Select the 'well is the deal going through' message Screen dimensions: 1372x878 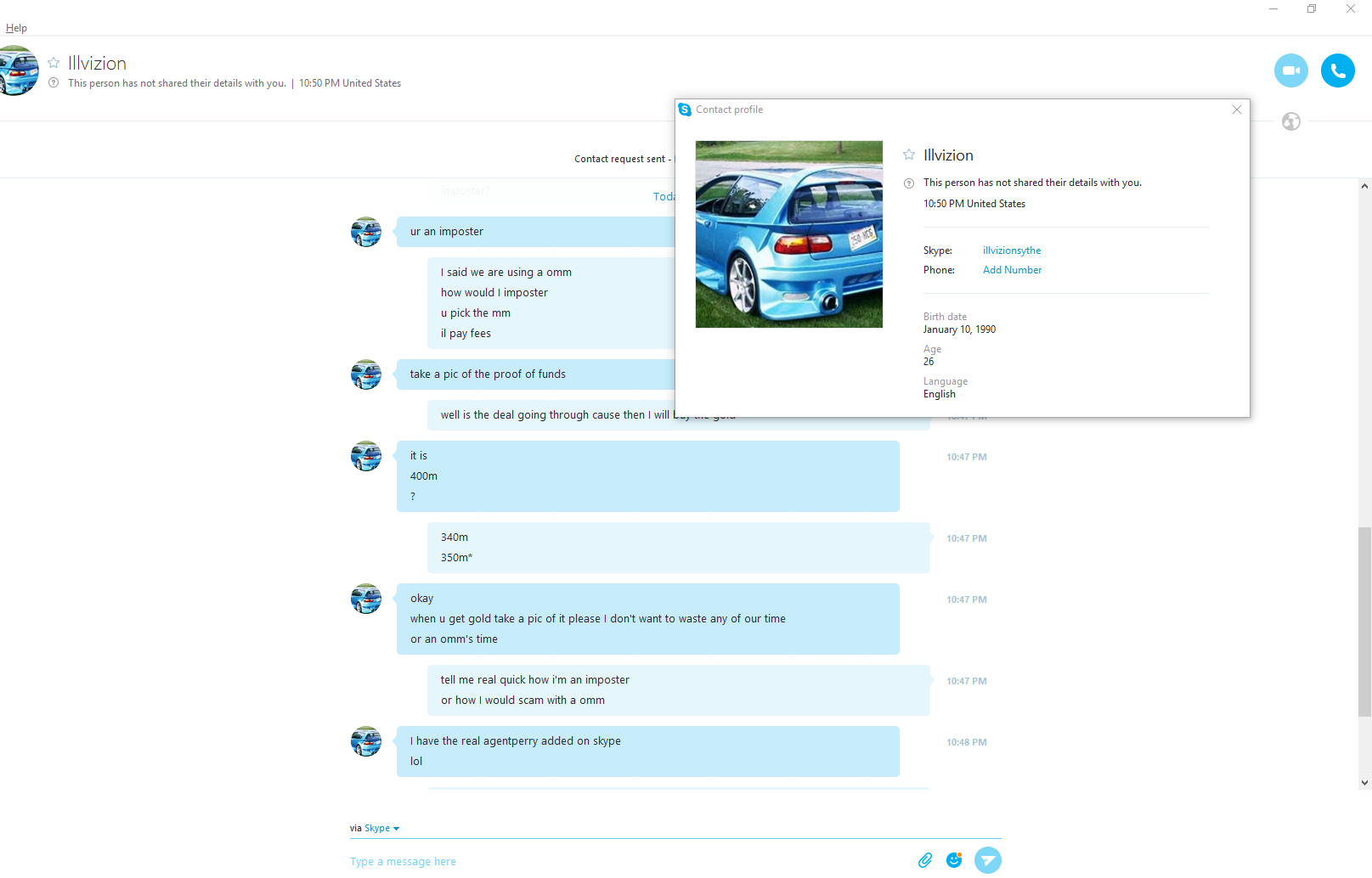click(588, 415)
